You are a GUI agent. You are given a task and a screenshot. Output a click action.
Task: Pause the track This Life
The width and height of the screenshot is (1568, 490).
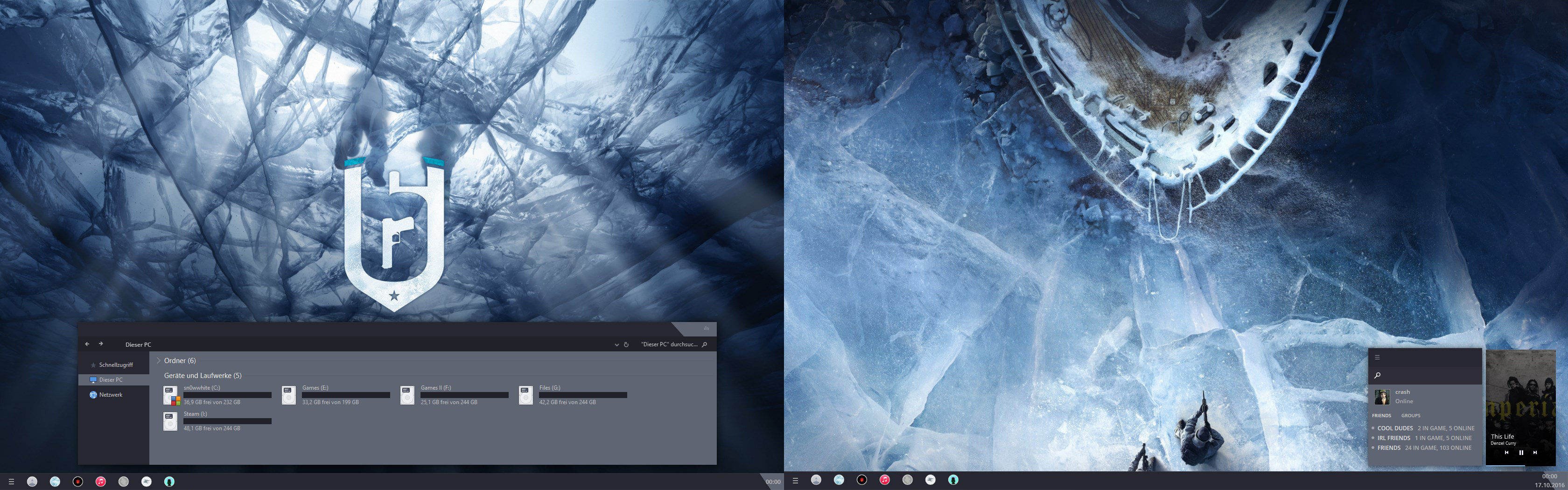click(x=1520, y=452)
